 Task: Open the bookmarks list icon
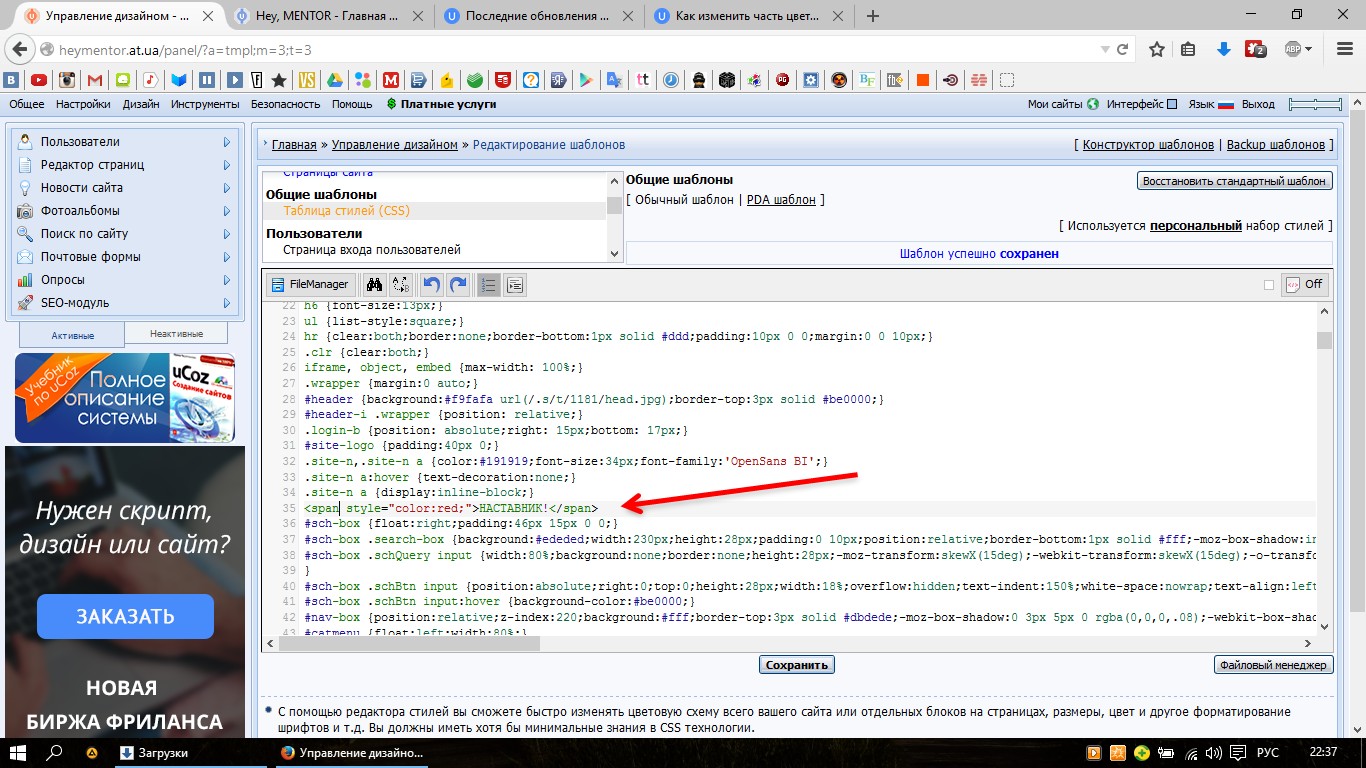pos(1188,49)
